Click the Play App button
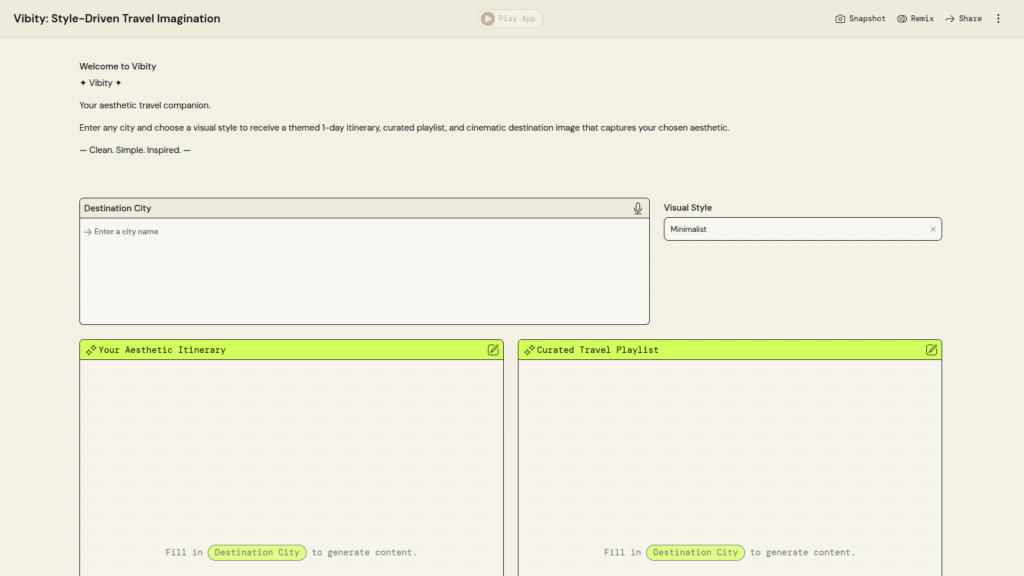This screenshot has width=1024, height=576. (510, 18)
